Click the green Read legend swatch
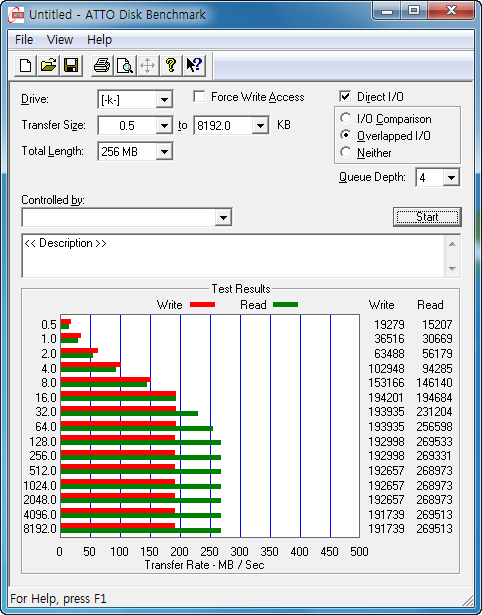Screen dimensions: 482x615 coord(286,305)
